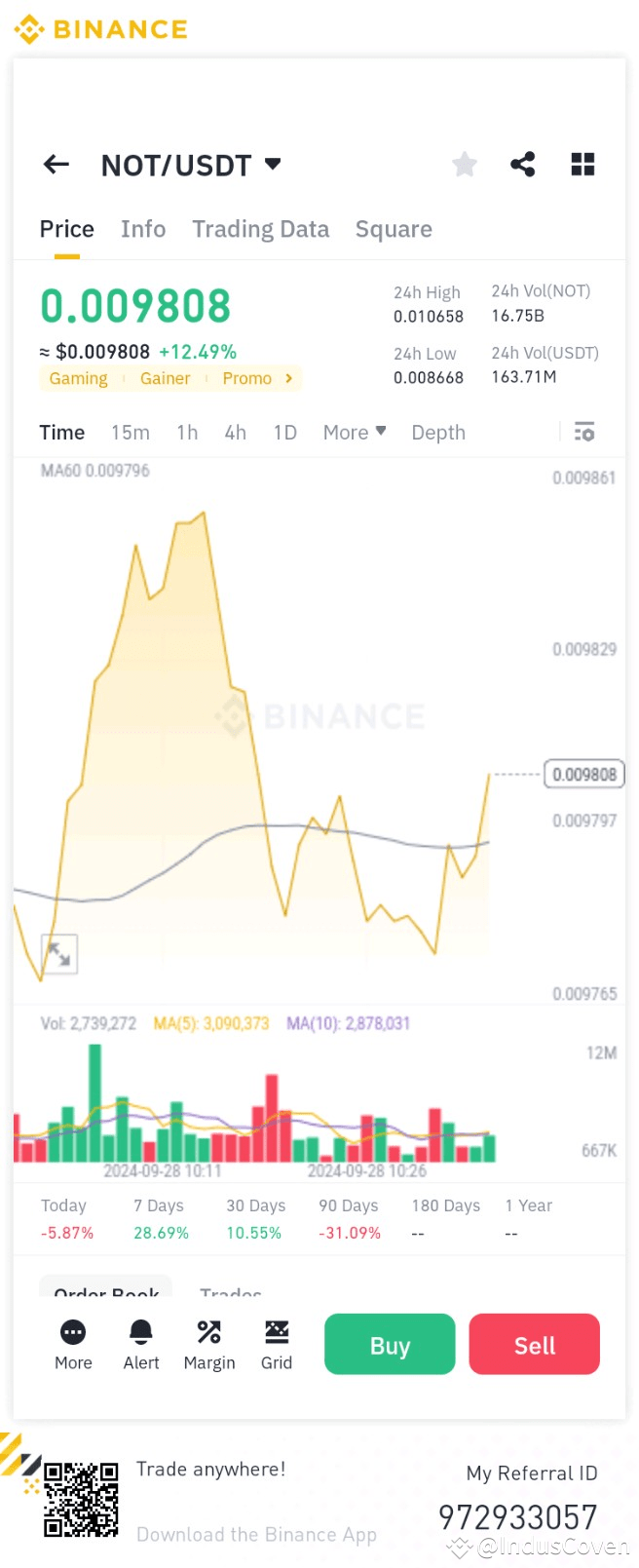Select the 15m chart interval
The width and height of the screenshot is (639, 1568).
(x=131, y=433)
